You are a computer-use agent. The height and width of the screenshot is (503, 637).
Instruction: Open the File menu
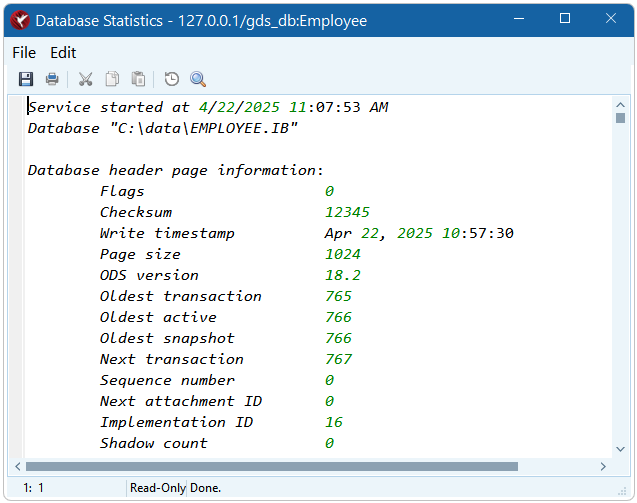[24, 53]
